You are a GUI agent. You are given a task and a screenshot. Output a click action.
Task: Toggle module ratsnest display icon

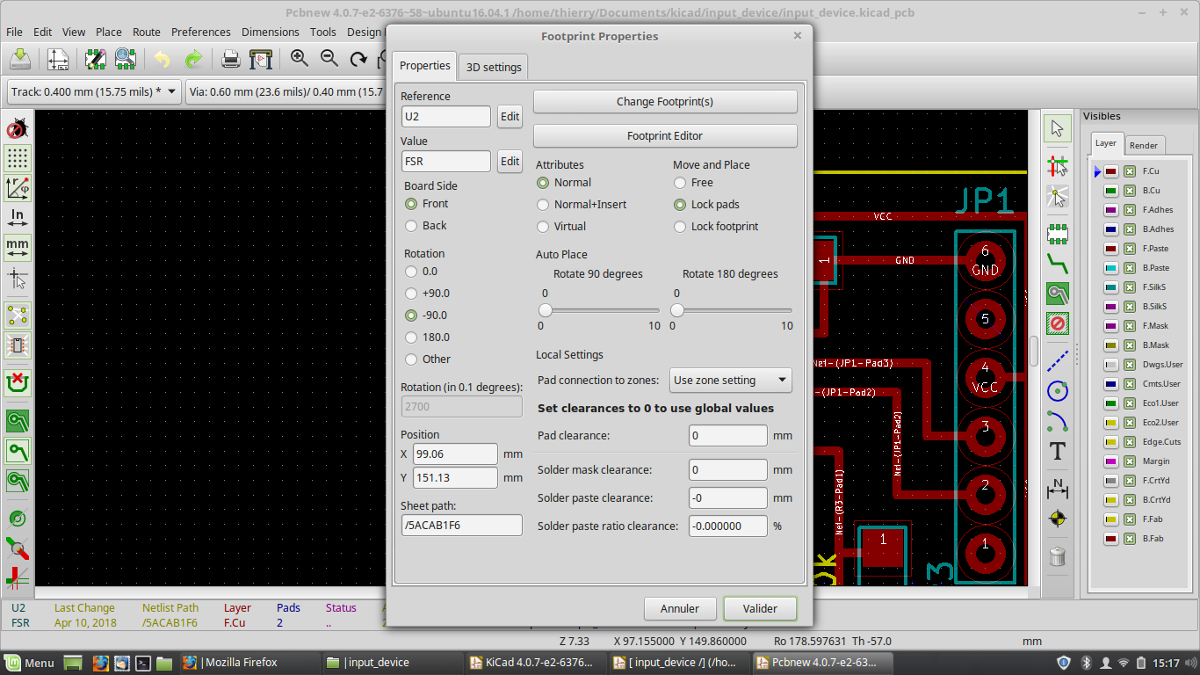pyautogui.click(x=17, y=346)
